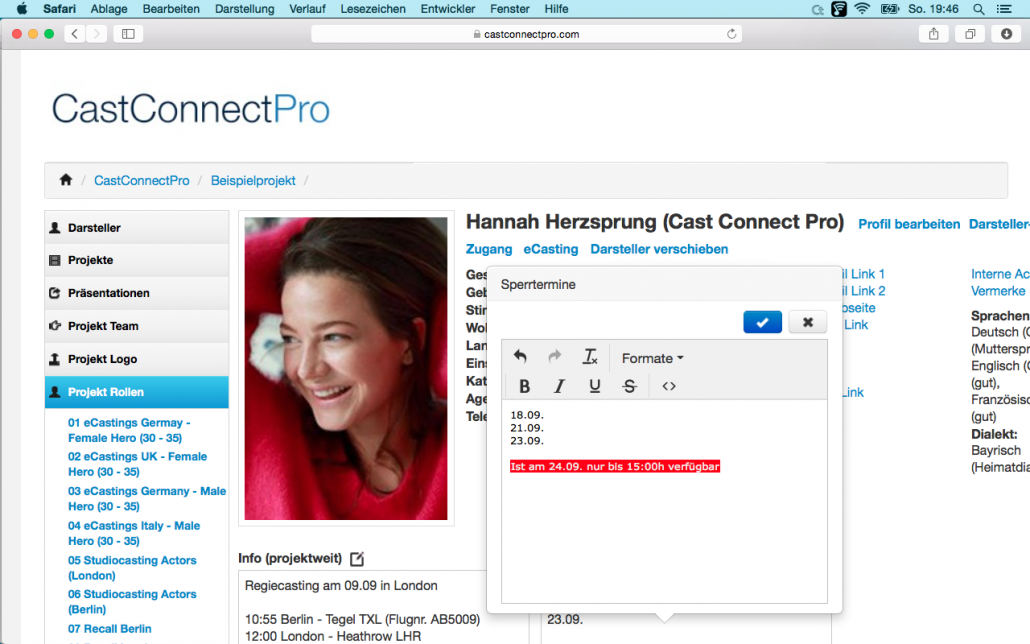Click the CastConnectPro logo
1030x644 pixels.
coord(190,109)
